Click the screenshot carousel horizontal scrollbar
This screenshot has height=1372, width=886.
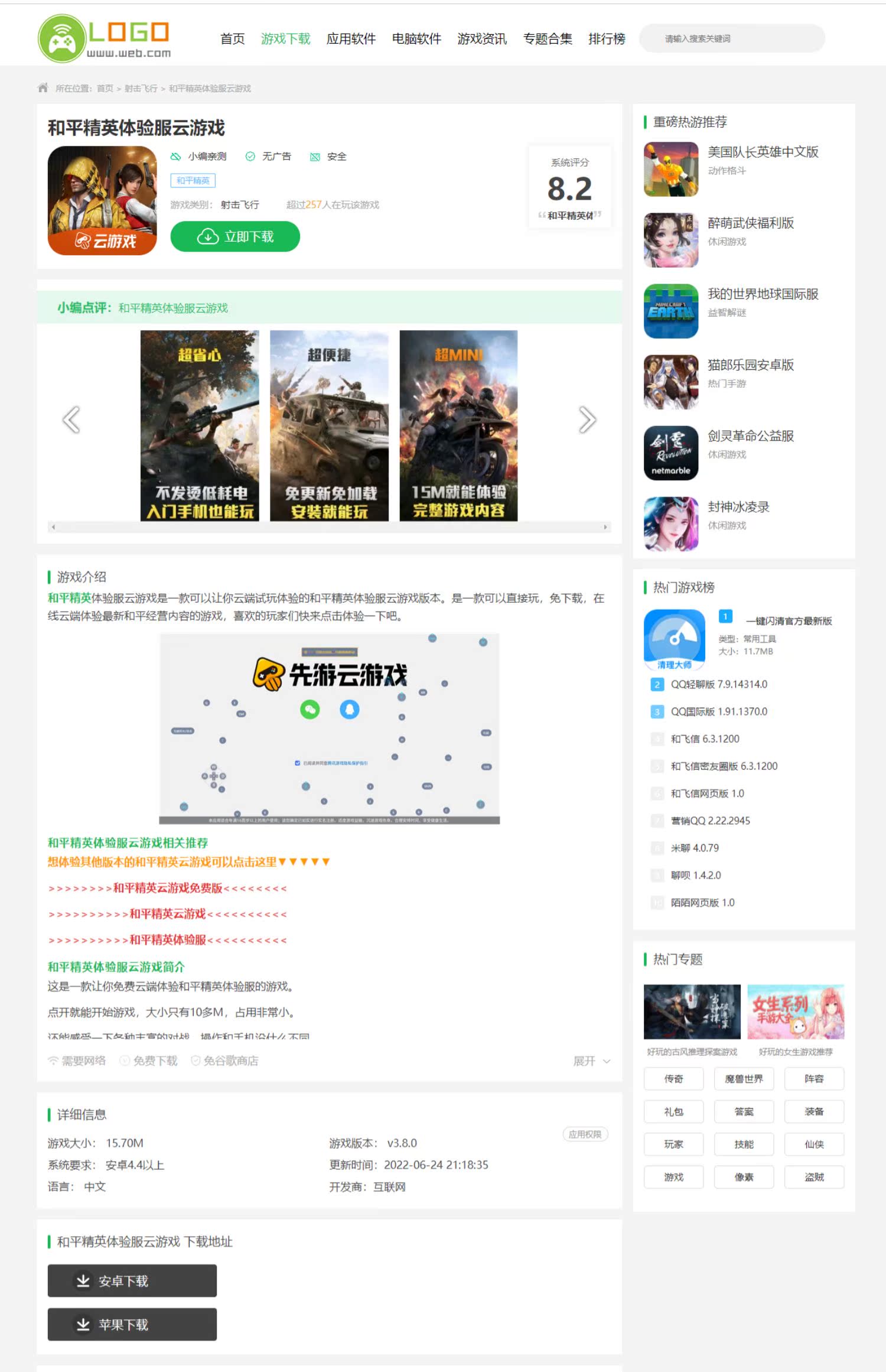[x=329, y=526]
